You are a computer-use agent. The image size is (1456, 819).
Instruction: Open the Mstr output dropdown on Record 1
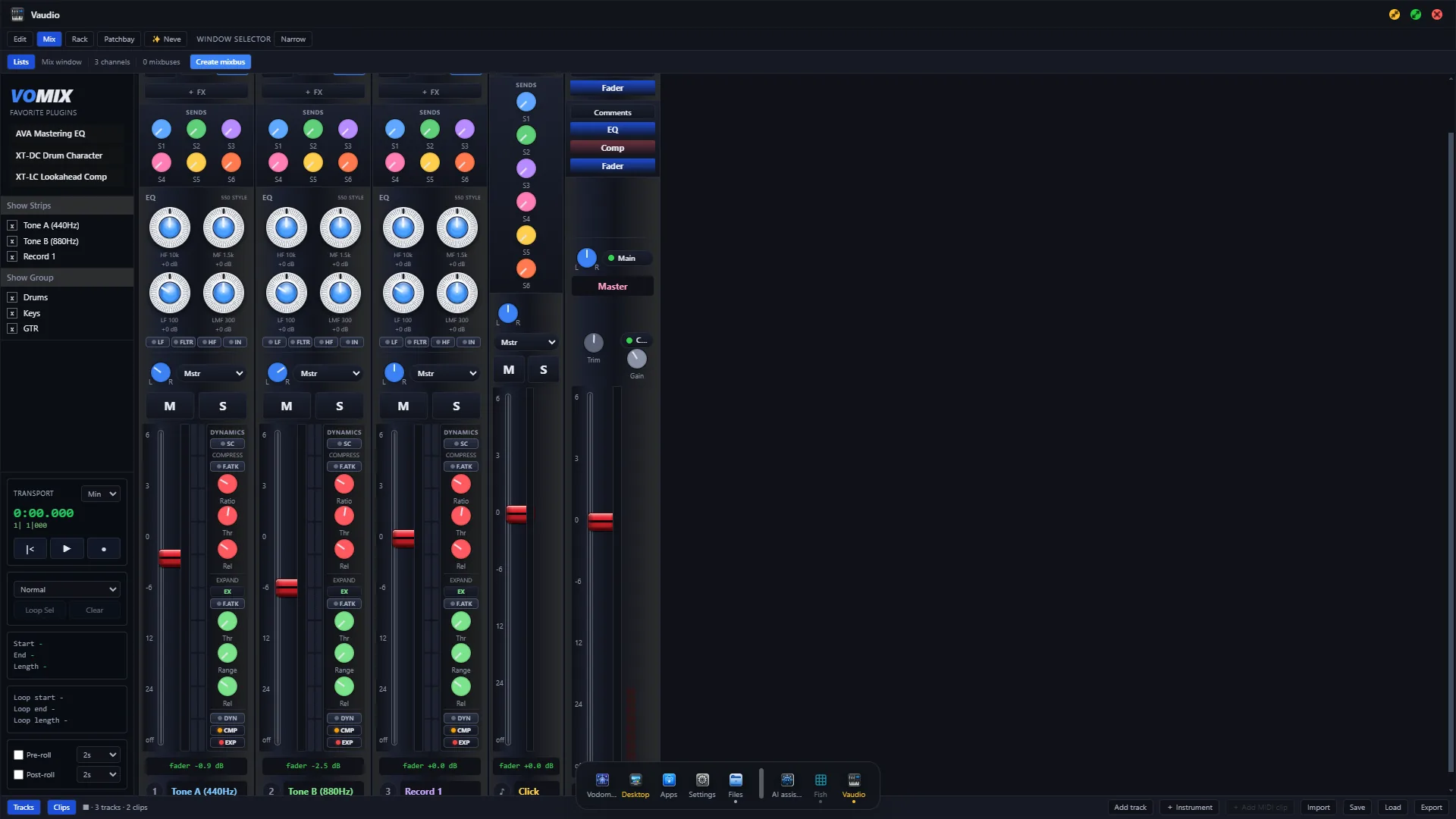(447, 373)
